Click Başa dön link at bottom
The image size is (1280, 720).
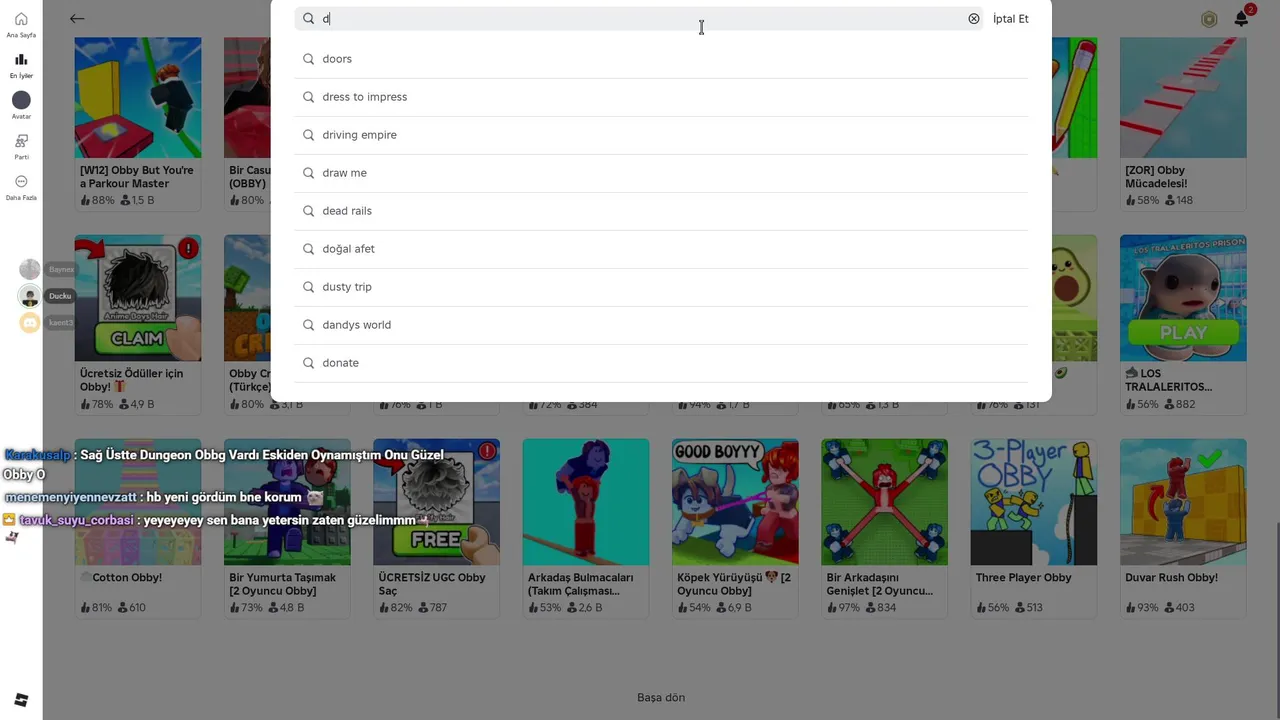pyautogui.click(x=661, y=697)
